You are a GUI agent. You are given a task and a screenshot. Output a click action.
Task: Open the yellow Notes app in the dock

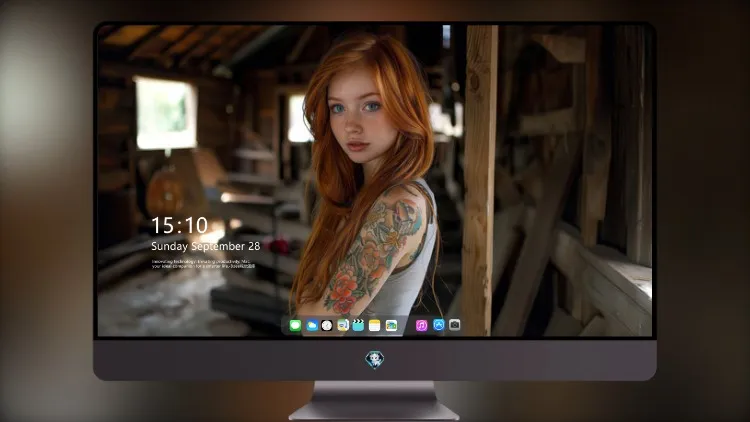point(375,325)
